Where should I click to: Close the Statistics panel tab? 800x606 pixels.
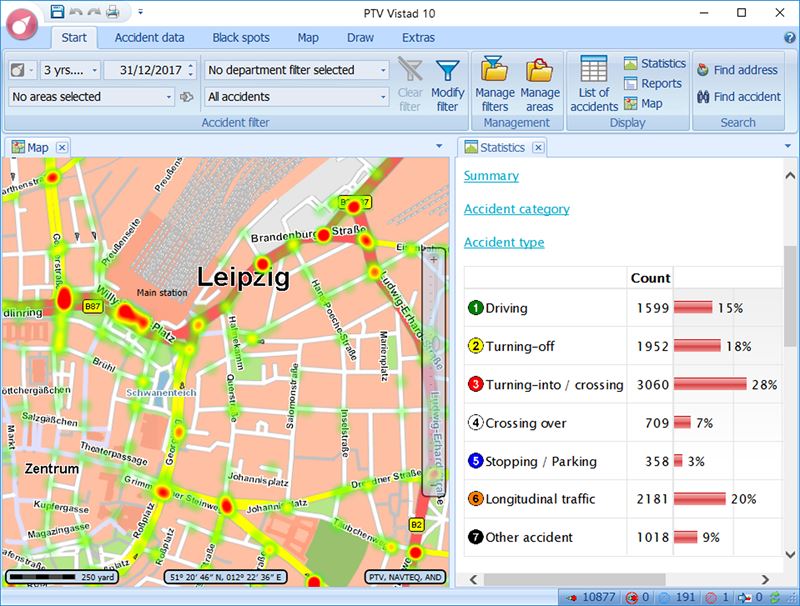pyautogui.click(x=538, y=148)
